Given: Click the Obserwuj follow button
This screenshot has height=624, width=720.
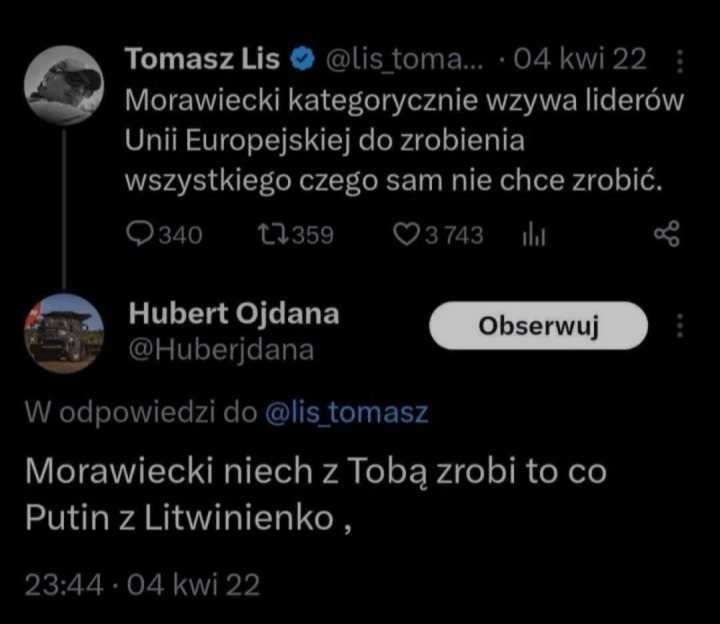Looking at the screenshot, I should [538, 326].
